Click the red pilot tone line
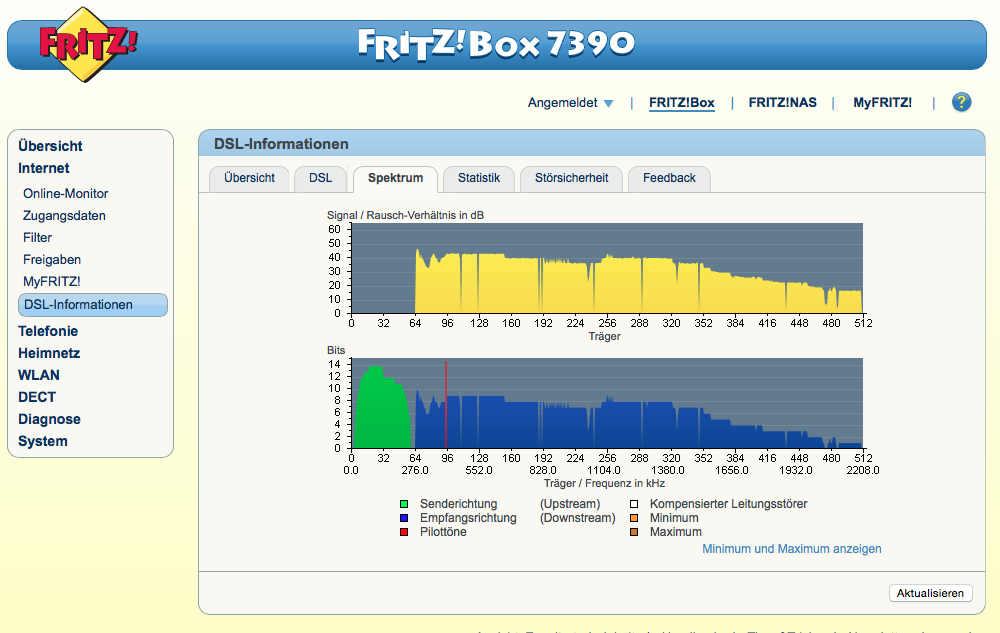Viewport: 1000px width, 633px height. tap(446, 405)
